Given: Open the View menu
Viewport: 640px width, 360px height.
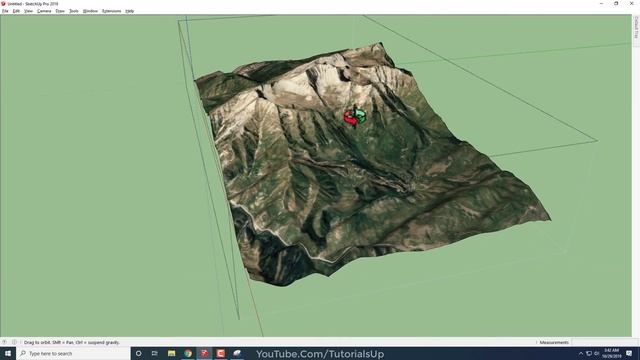Looking at the screenshot, I should [x=28, y=11].
